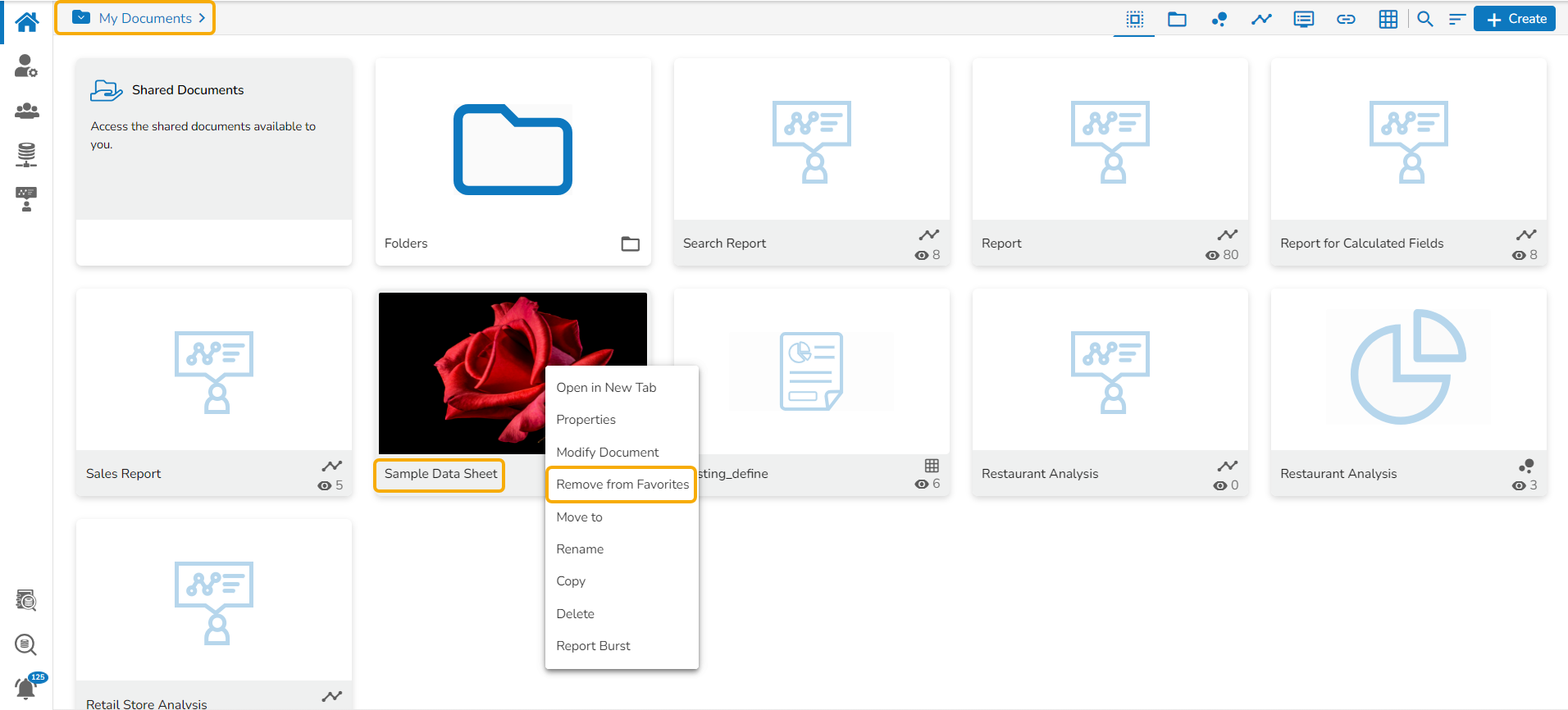The image size is (1568, 710).
Task: Filter by folders using the toolbar folder icon
Action: [1177, 19]
